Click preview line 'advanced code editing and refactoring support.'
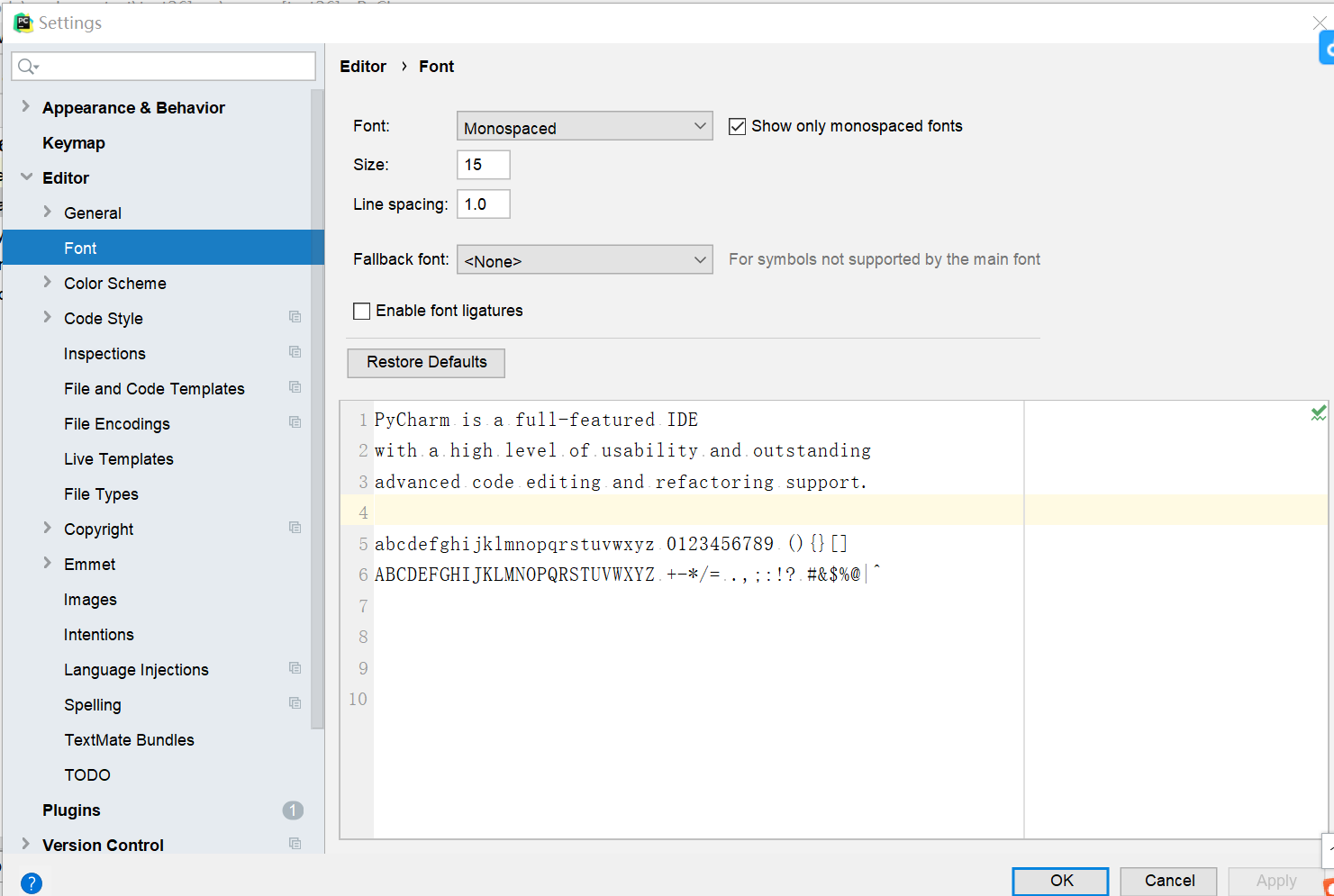This screenshot has height=896, width=1334. pyautogui.click(x=621, y=482)
